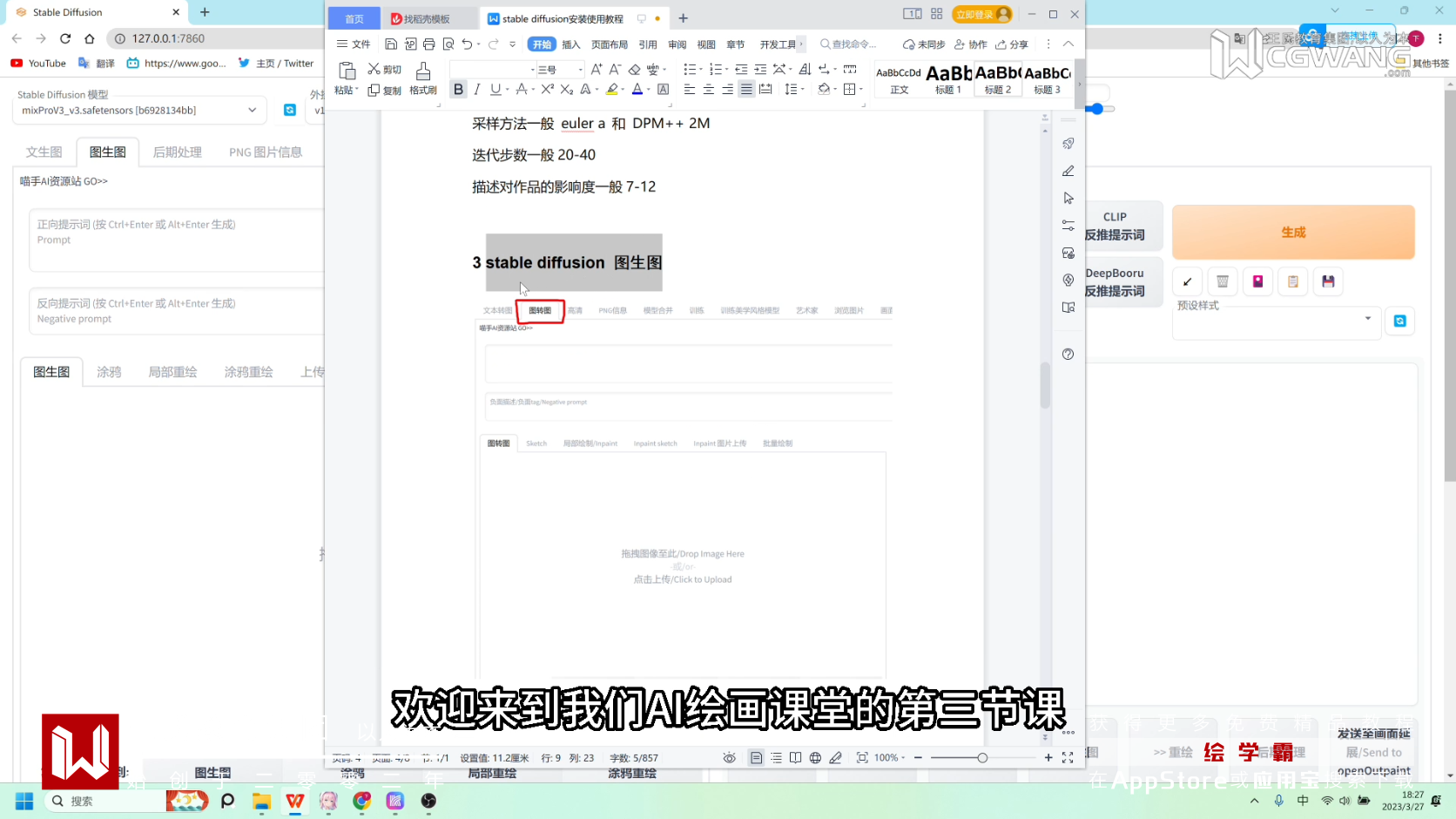This screenshot has width=1456, height=819.
Task: Clear formatting with the eraser icon
Action: [635, 69]
